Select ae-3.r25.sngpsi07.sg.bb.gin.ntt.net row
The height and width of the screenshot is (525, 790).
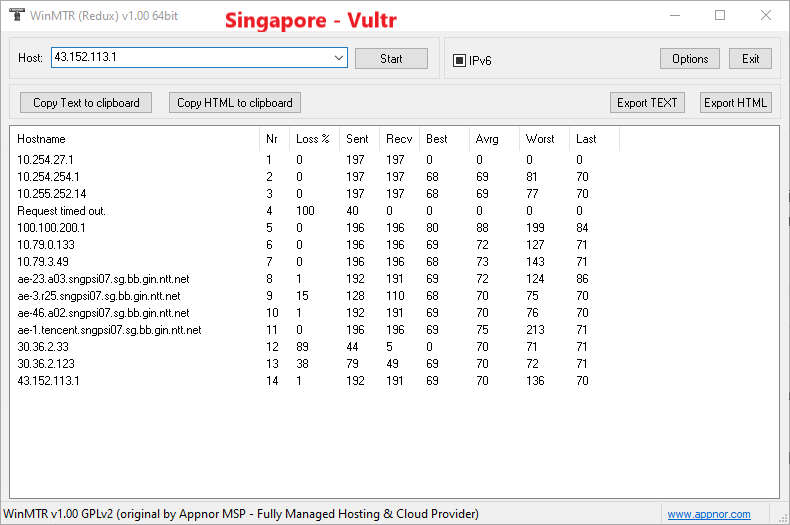[315, 296]
